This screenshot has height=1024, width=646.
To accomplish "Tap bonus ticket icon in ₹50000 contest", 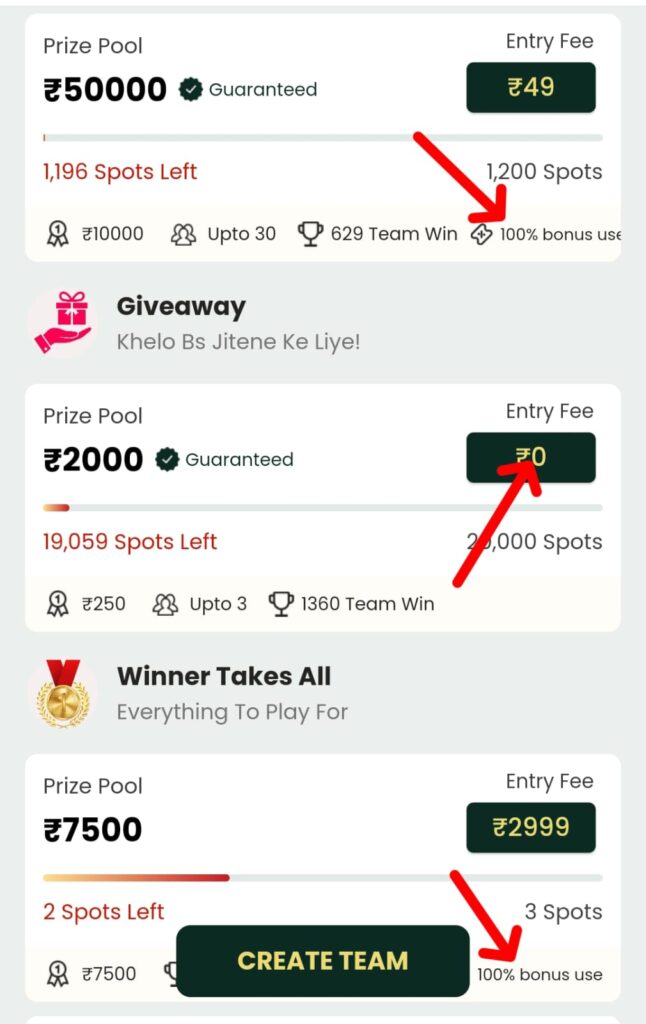I will pos(481,234).
